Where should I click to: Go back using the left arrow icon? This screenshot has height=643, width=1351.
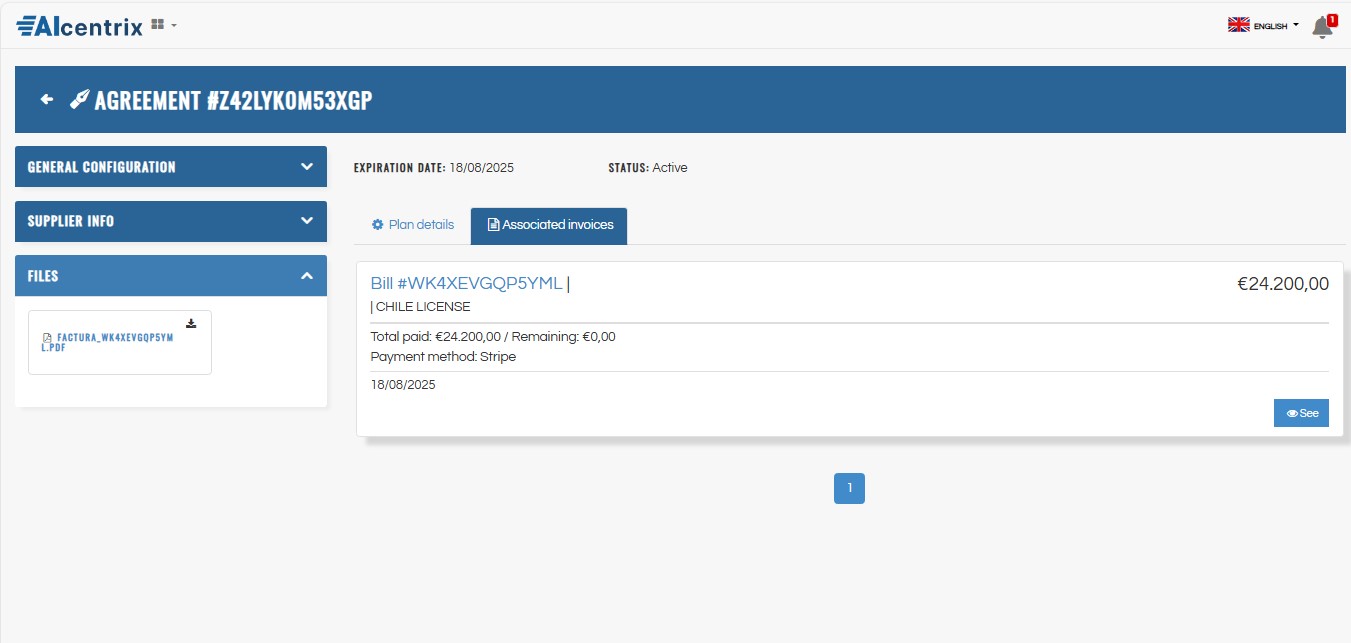tap(46, 99)
